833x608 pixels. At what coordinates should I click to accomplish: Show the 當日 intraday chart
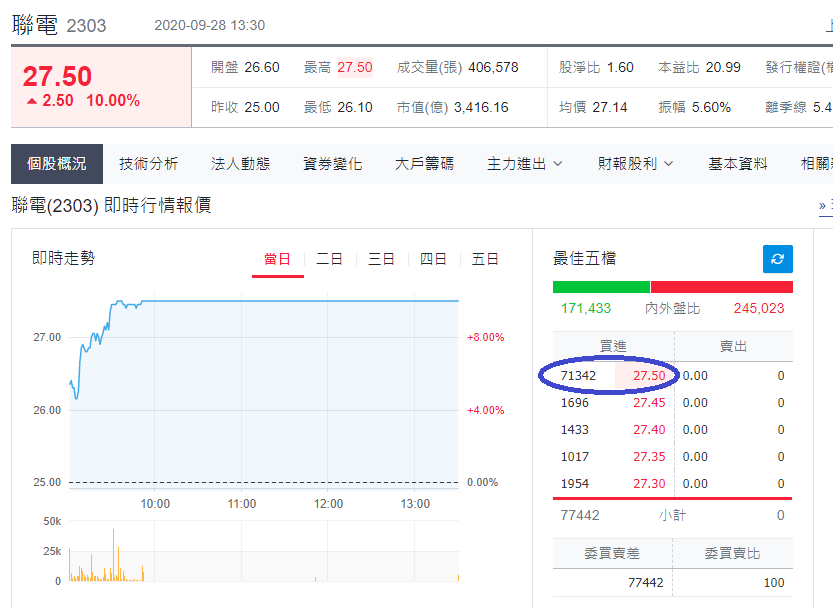pos(277,259)
